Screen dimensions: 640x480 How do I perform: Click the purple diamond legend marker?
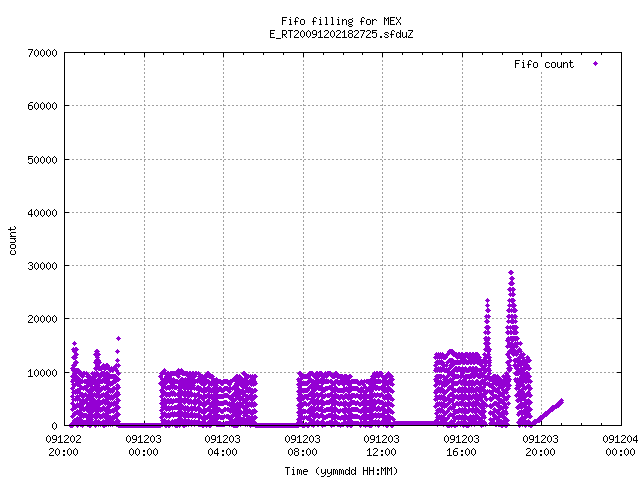click(x=596, y=63)
